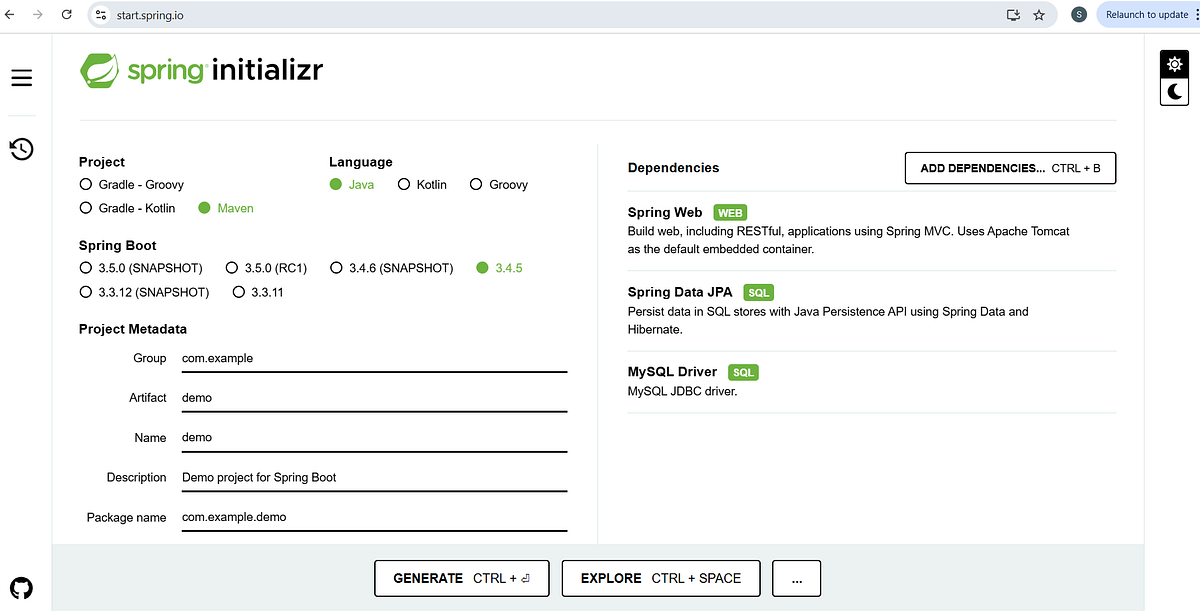Image resolution: width=1200 pixels, height=611 pixels.
Task: Bookmark this page with the star icon
Action: pyautogui.click(x=1039, y=15)
